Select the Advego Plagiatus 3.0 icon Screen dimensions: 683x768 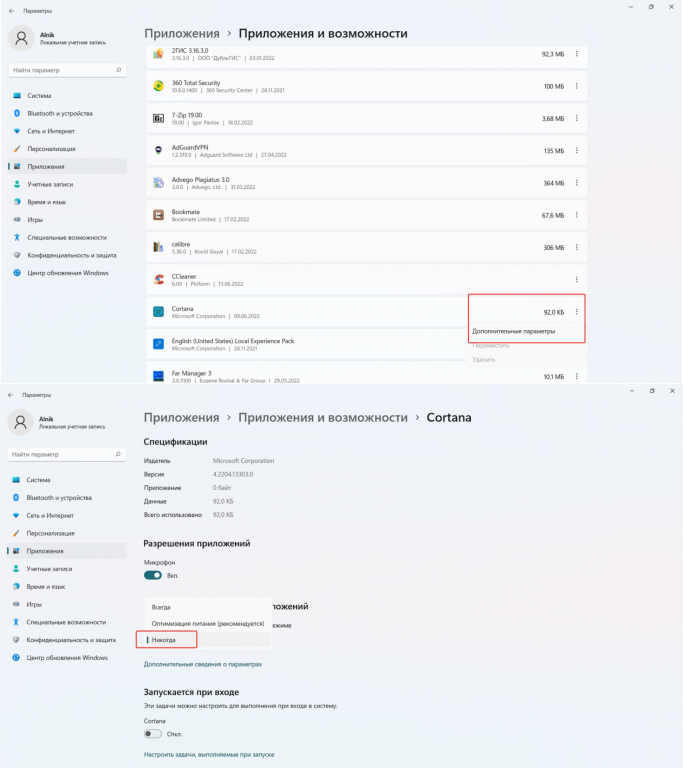coord(158,183)
